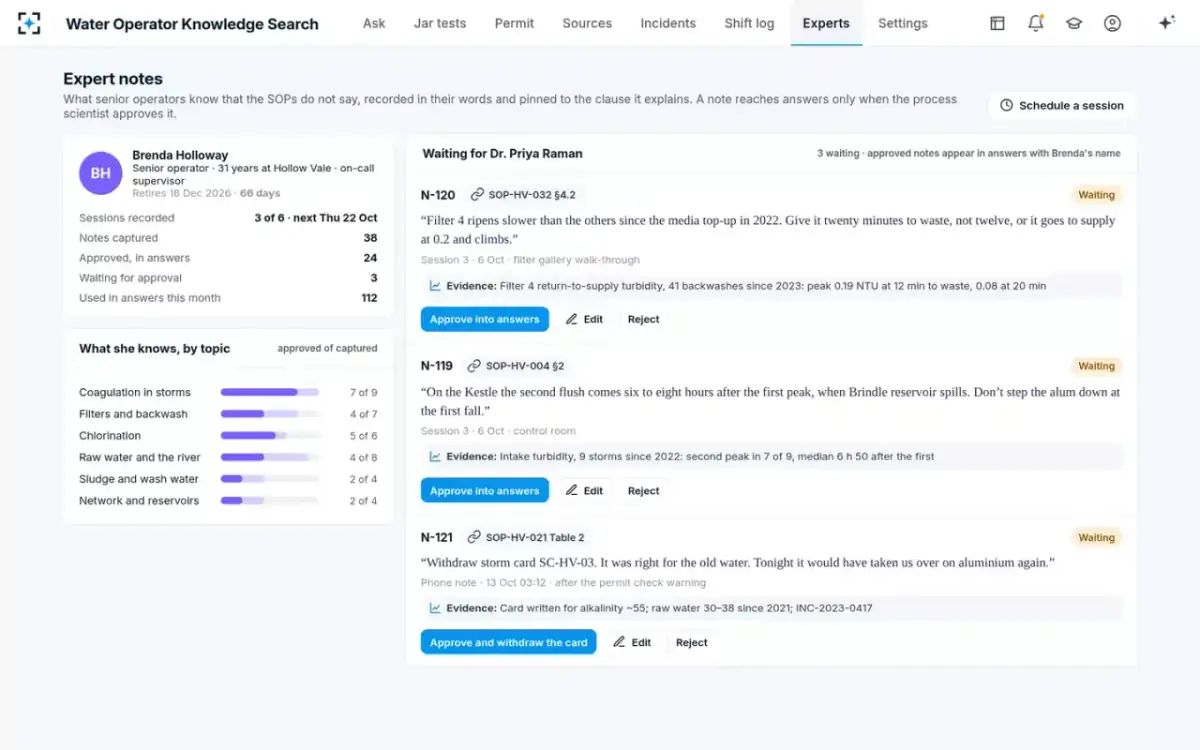Switch to the Shift log tab

[749, 23]
